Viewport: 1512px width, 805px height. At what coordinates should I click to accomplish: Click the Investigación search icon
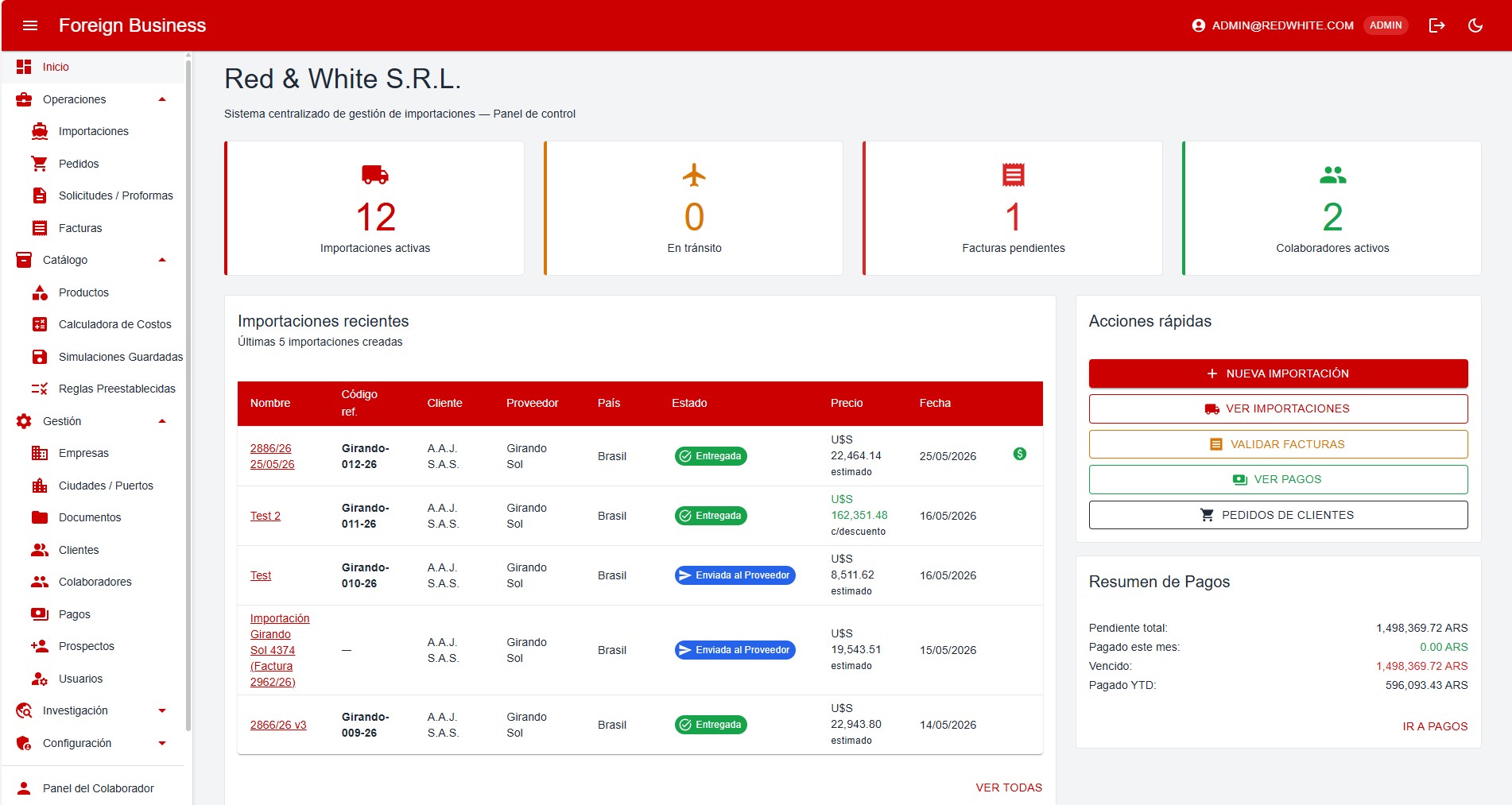point(24,710)
